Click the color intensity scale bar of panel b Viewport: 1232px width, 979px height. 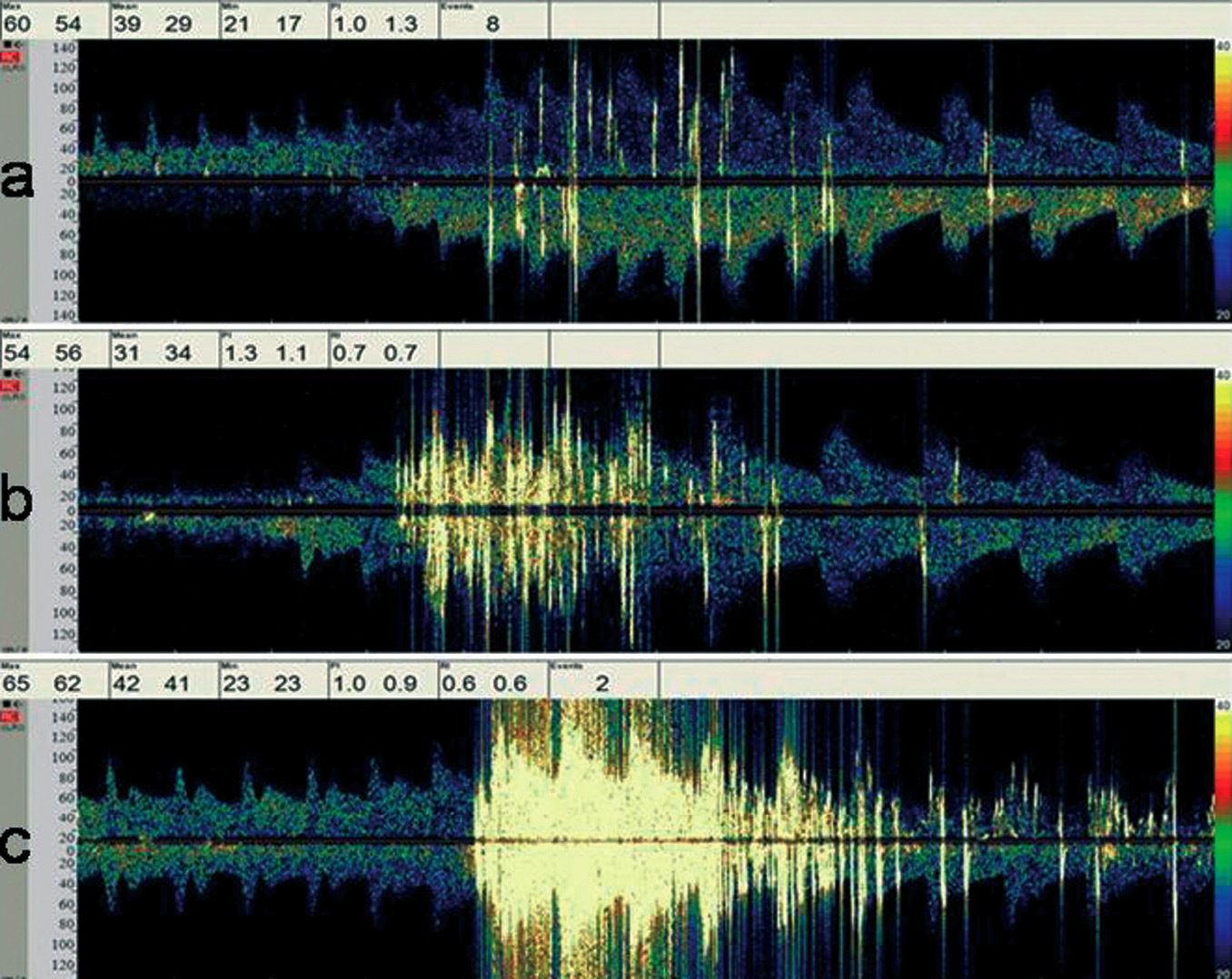[x=1222, y=509]
